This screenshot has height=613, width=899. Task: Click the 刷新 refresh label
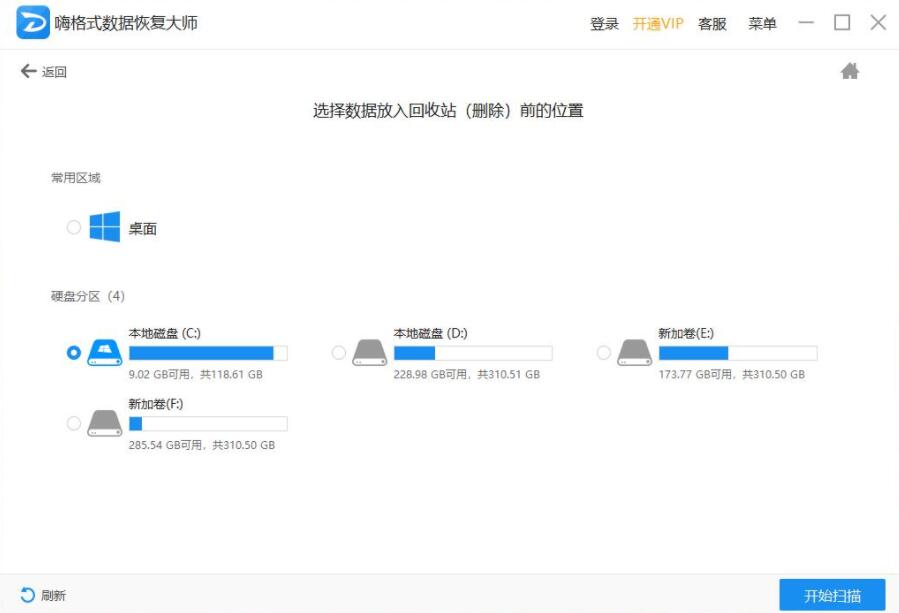[53, 595]
